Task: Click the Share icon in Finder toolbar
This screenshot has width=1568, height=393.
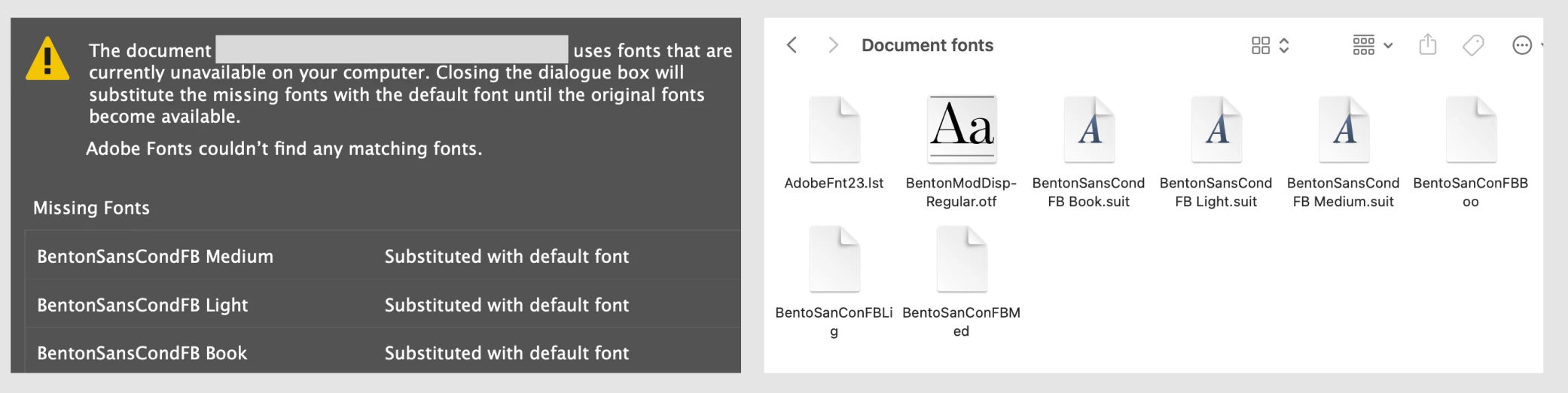Action: point(1428,45)
